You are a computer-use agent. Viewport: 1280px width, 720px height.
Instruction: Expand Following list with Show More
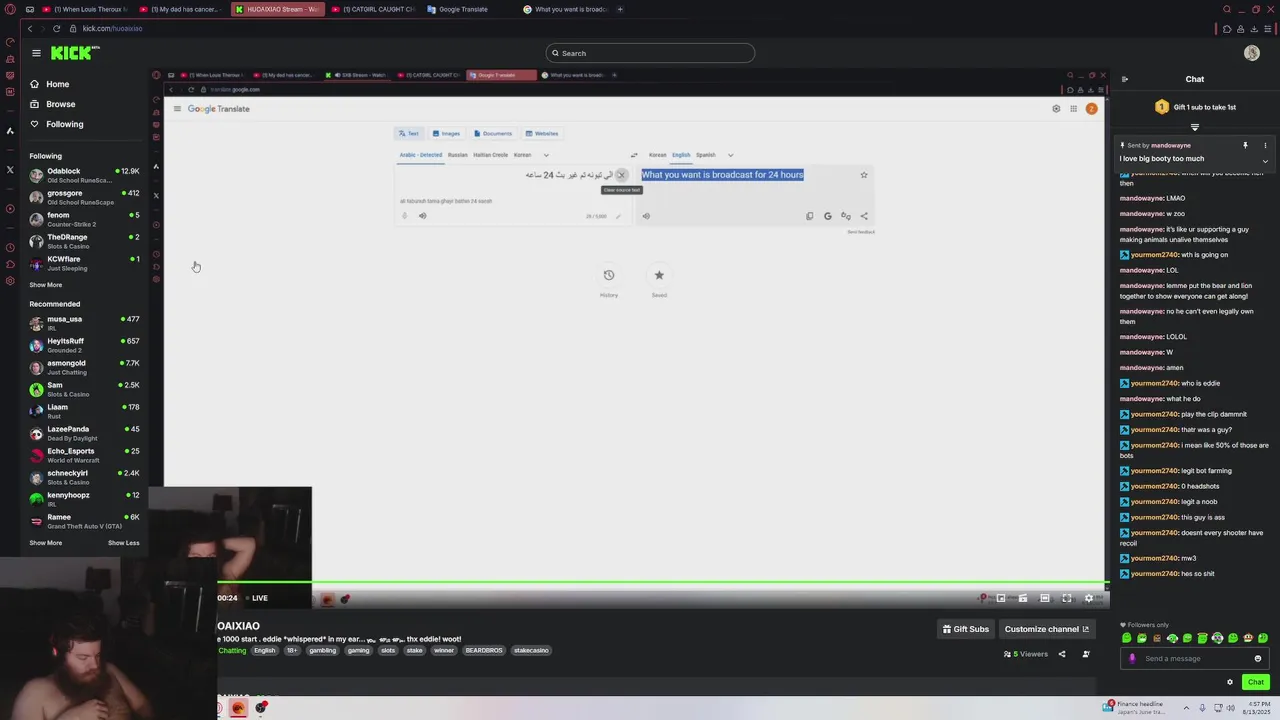click(45, 285)
